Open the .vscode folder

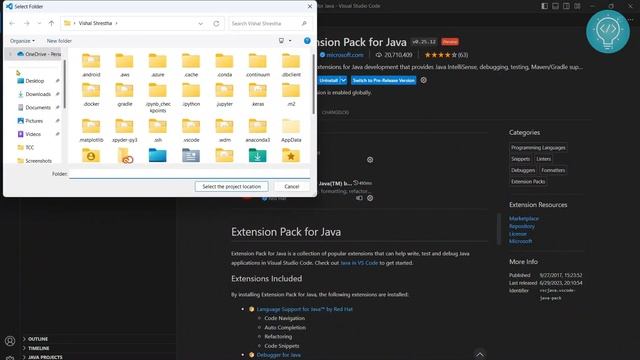[191, 131]
